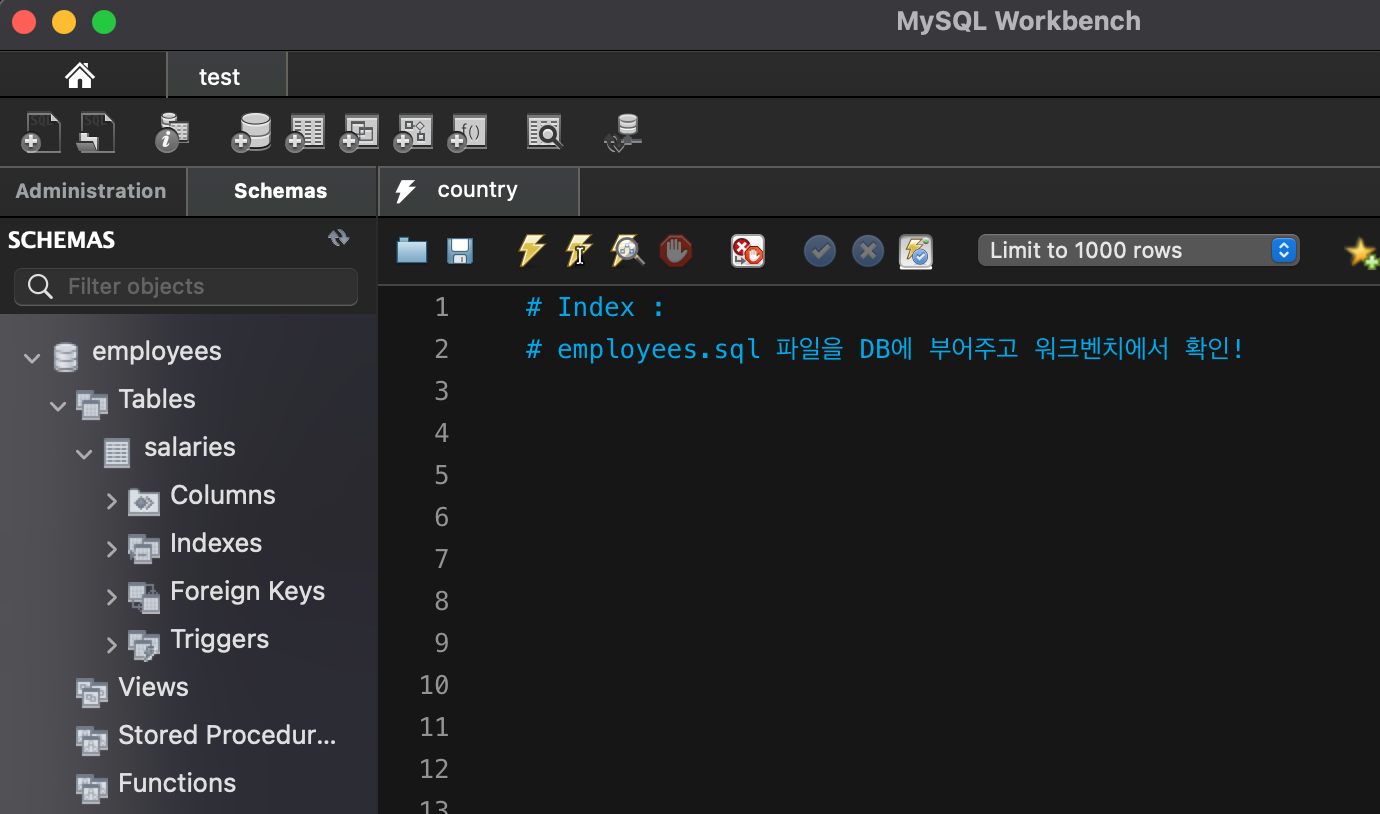The image size is (1380, 814).
Task: Select Indexes under salaries
Action: pyautogui.click(x=216, y=543)
